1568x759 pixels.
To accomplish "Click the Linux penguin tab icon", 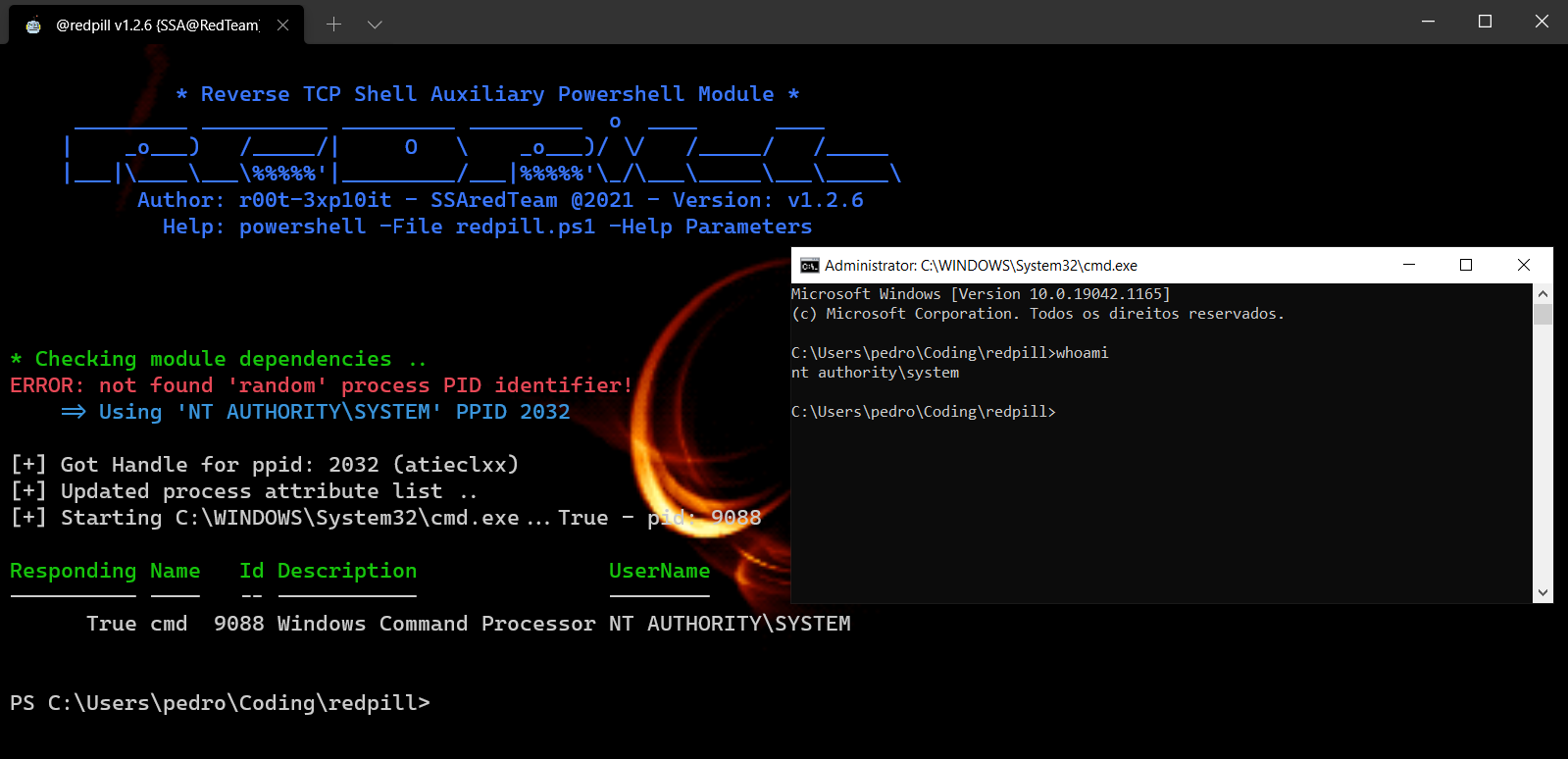I will 33,25.
